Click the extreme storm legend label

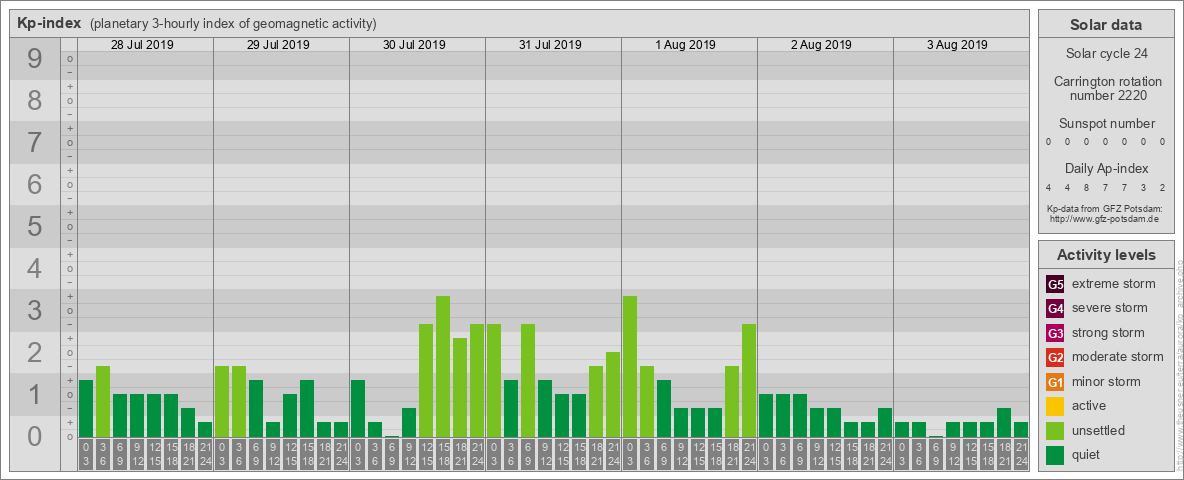point(1114,284)
